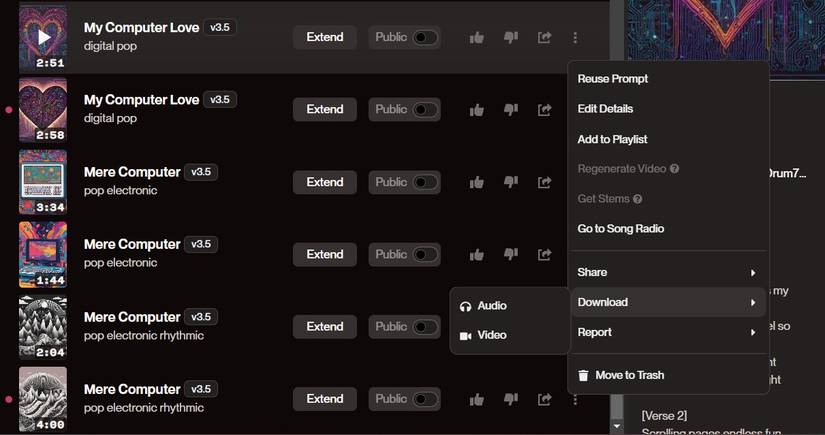Open three-dot menu for 2:51 My Computer Love
This screenshot has height=435, width=825.
pos(575,37)
